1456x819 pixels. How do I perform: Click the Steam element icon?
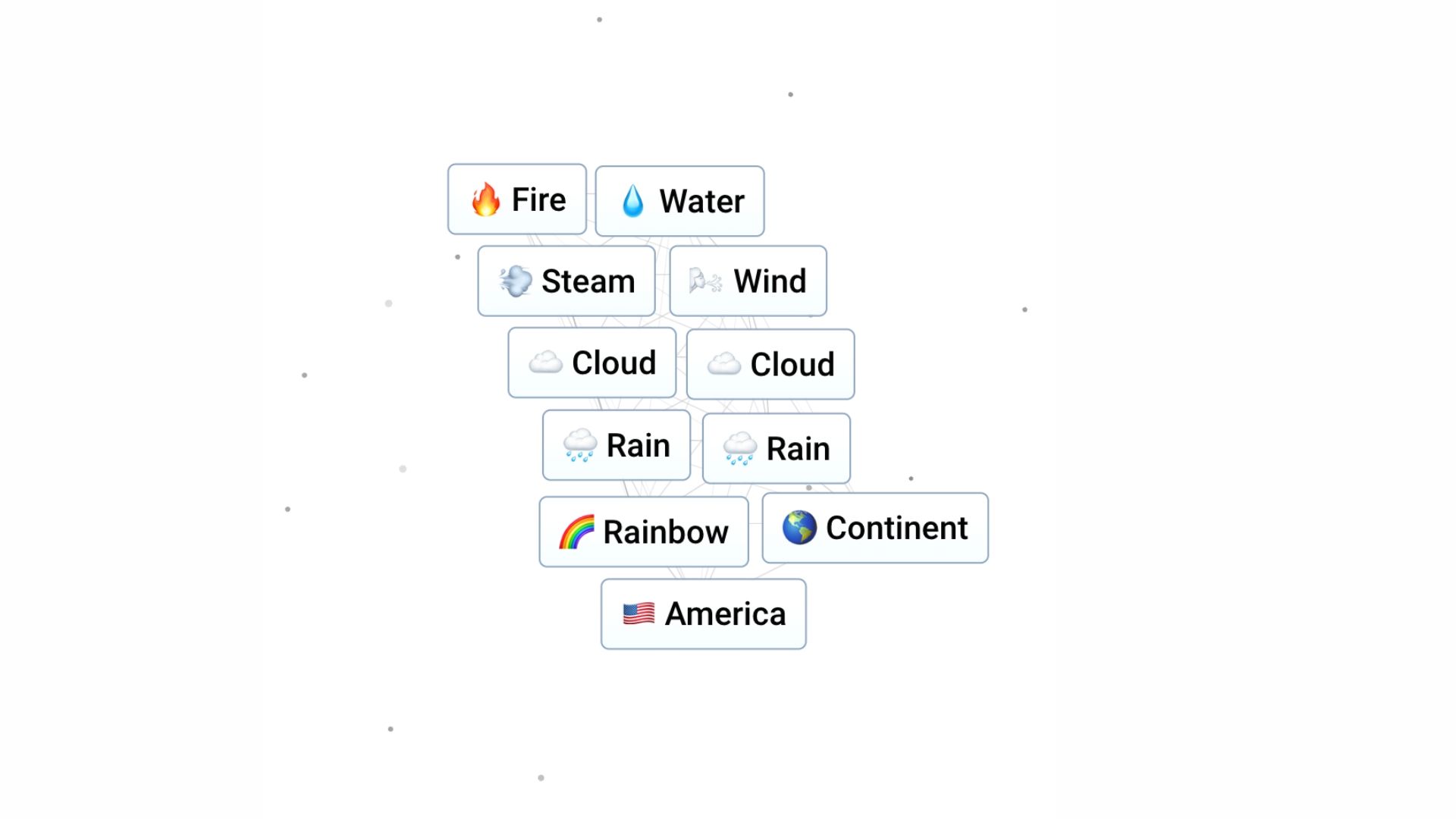click(x=516, y=282)
